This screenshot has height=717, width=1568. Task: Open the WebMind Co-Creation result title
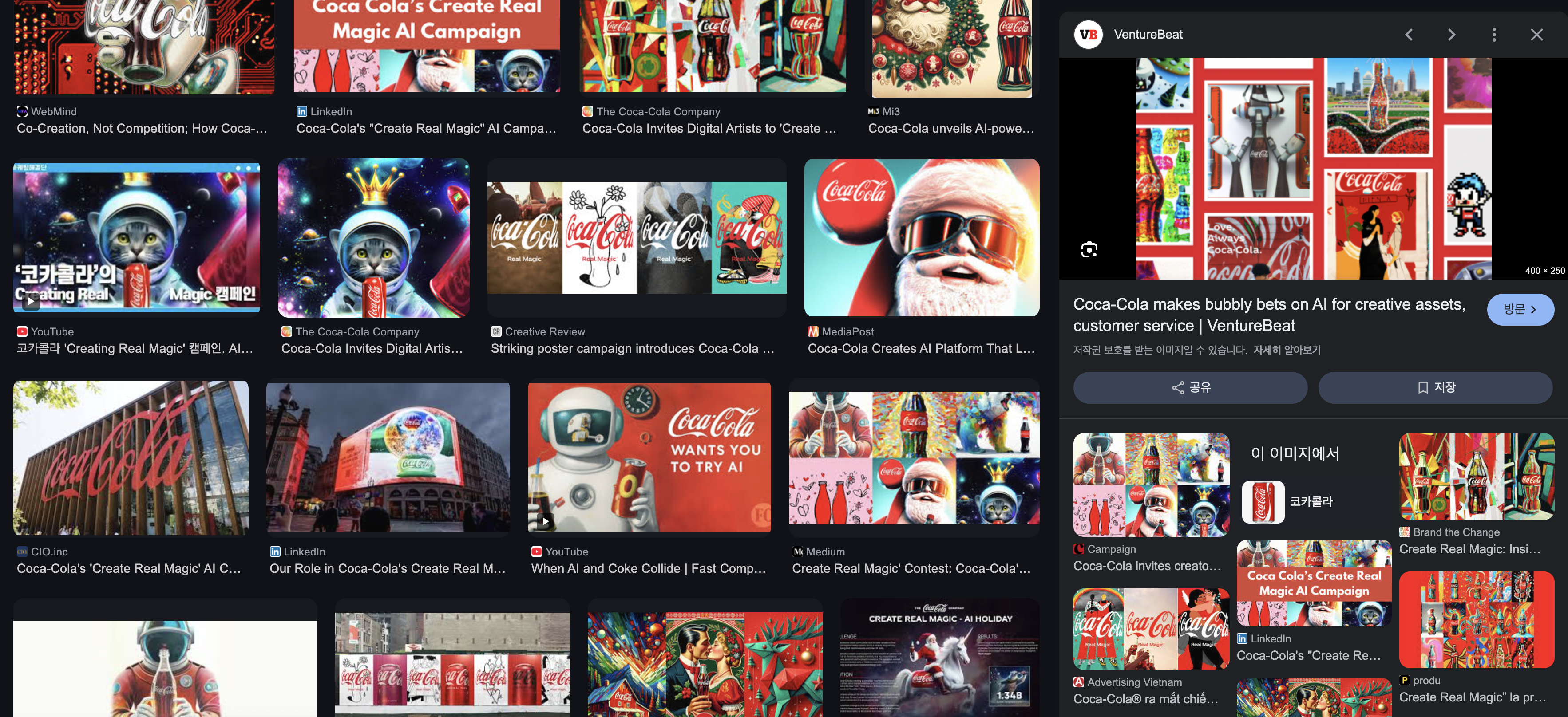[x=142, y=128]
